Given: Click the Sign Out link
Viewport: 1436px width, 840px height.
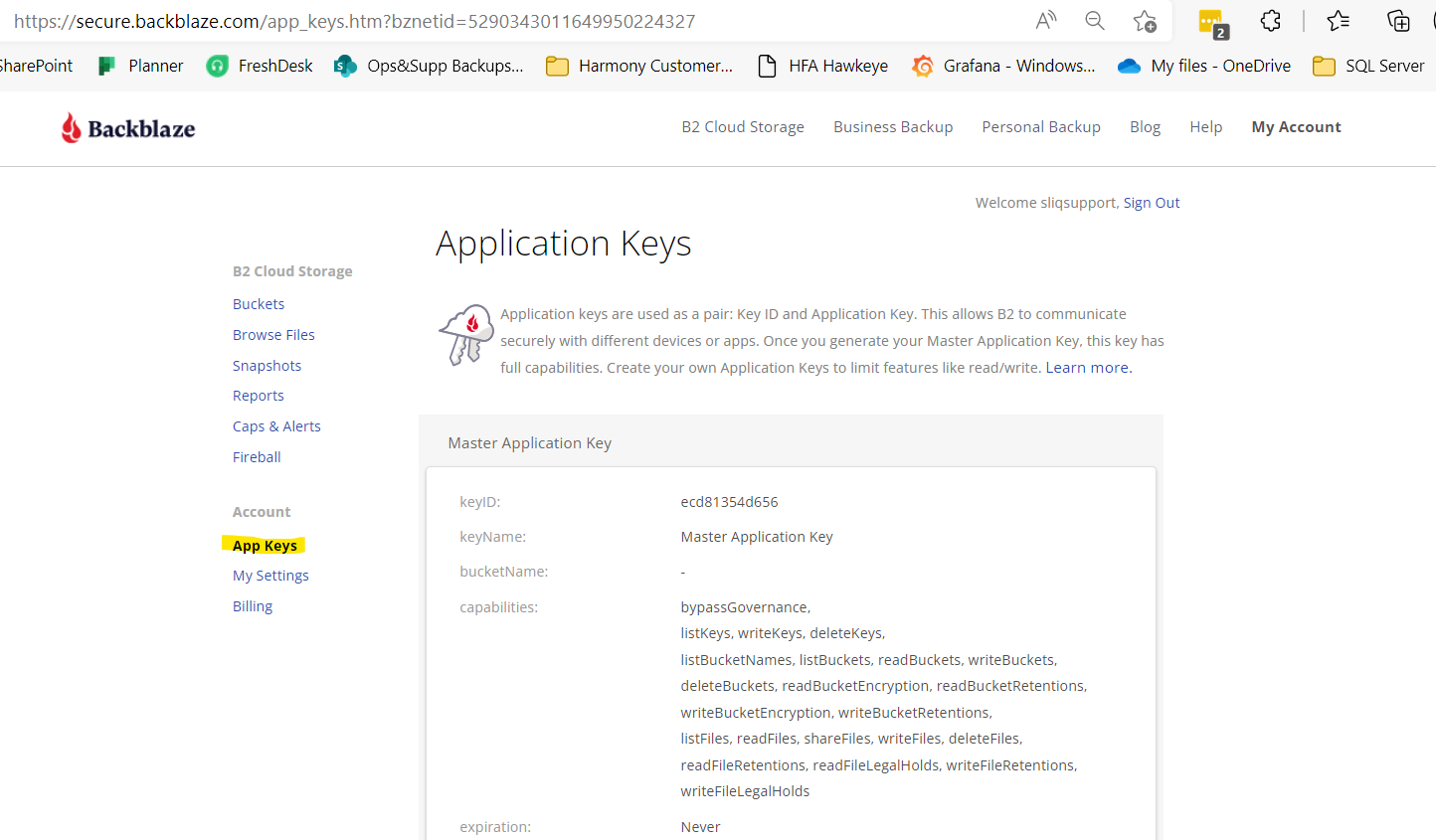Looking at the screenshot, I should pos(1152,203).
